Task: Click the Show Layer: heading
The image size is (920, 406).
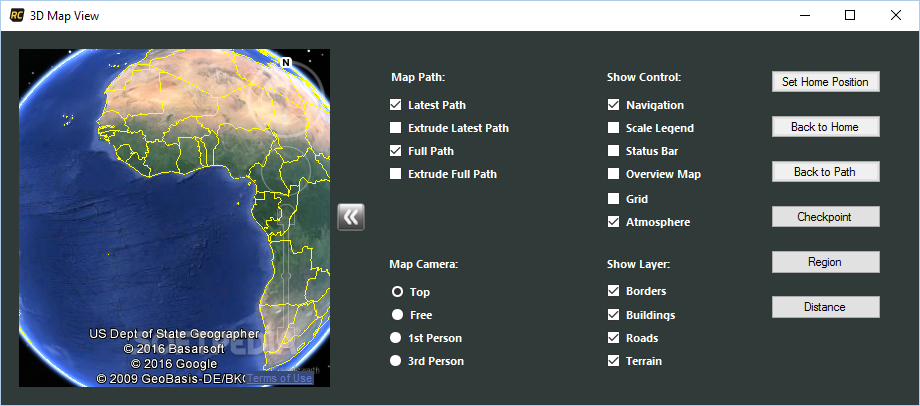Action: tap(638, 264)
